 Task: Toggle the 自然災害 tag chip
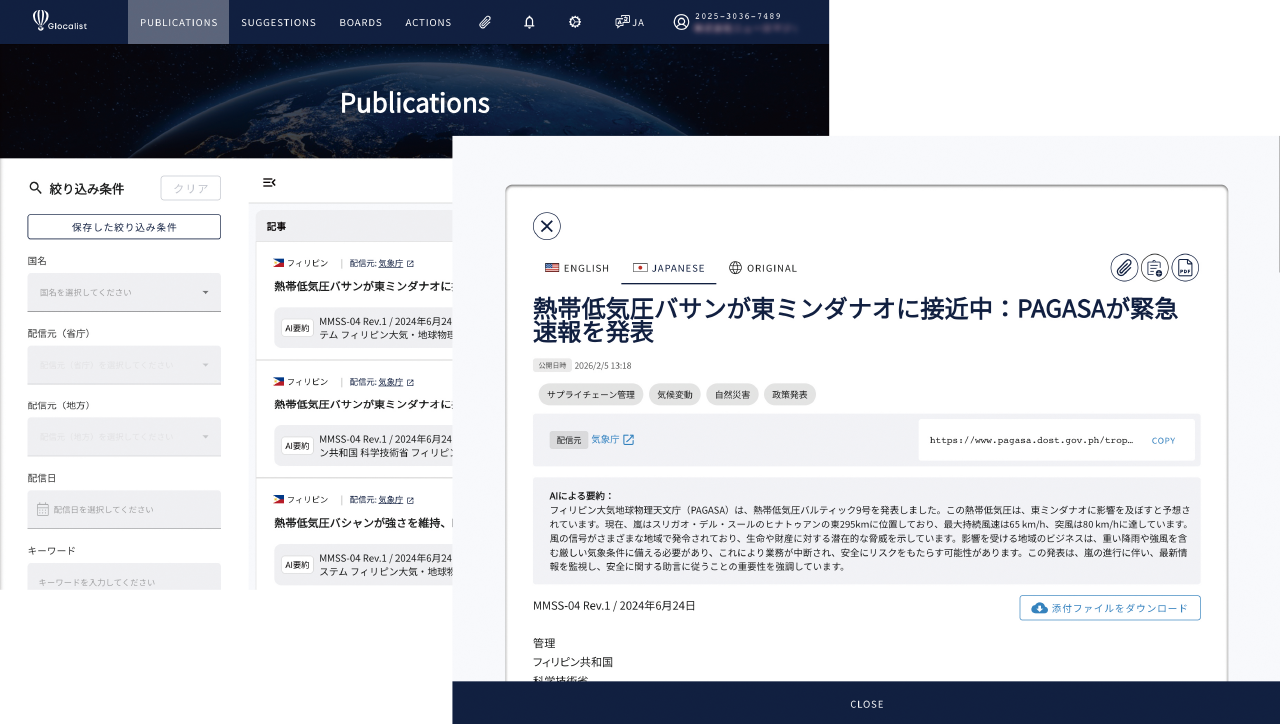click(732, 394)
